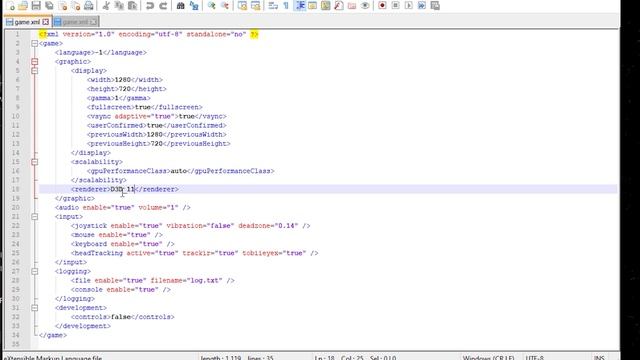Click the UTF-8 encoding status bar entry
This screenshot has width=640, height=360.
click(535, 357)
